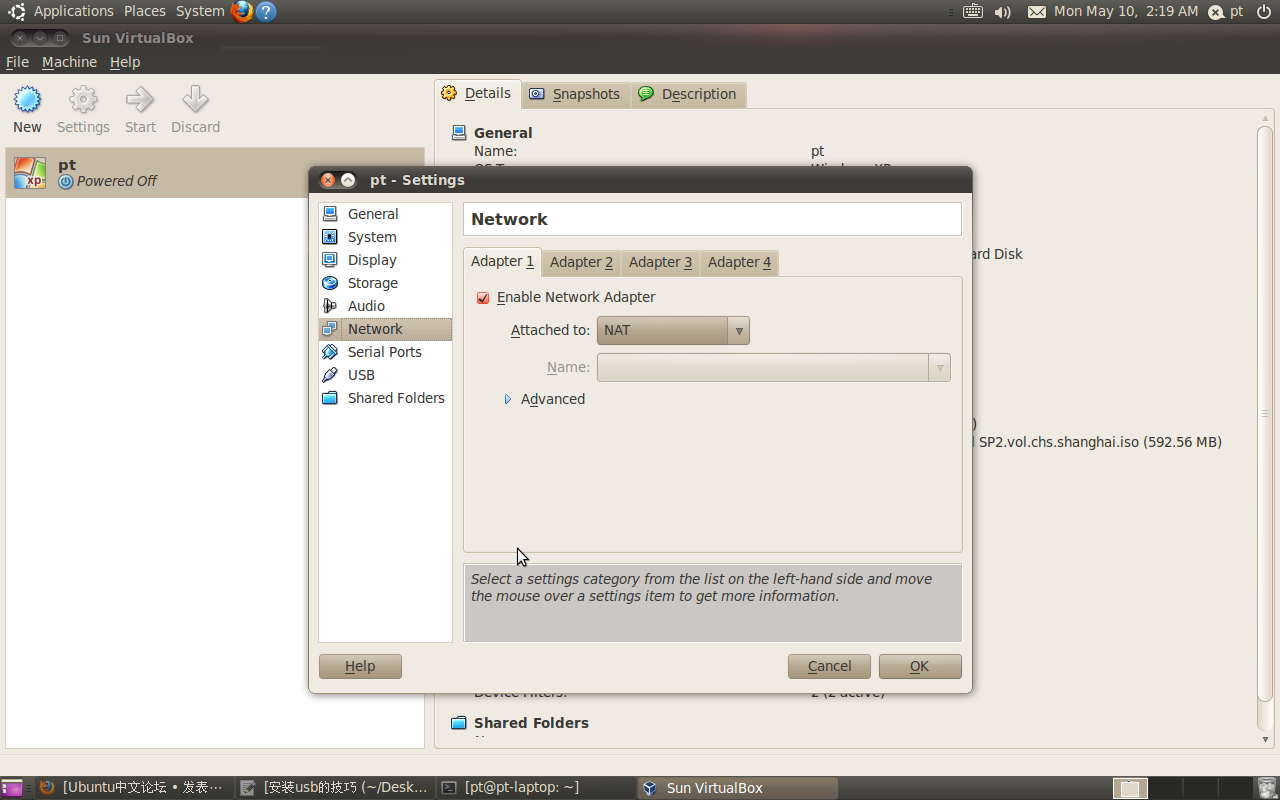The image size is (1280, 800).
Task: Open the Storage settings category
Action: [385, 283]
